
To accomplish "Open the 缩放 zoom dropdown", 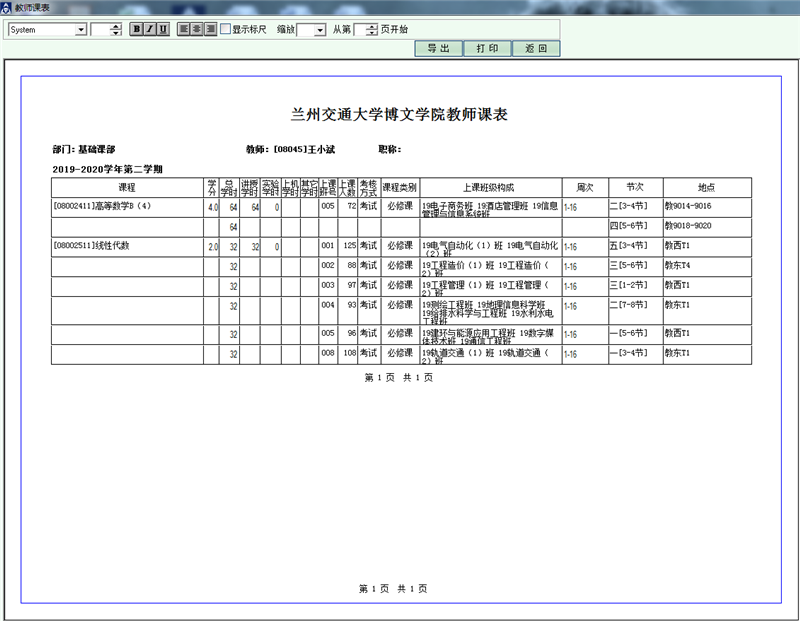I will click(x=319, y=30).
